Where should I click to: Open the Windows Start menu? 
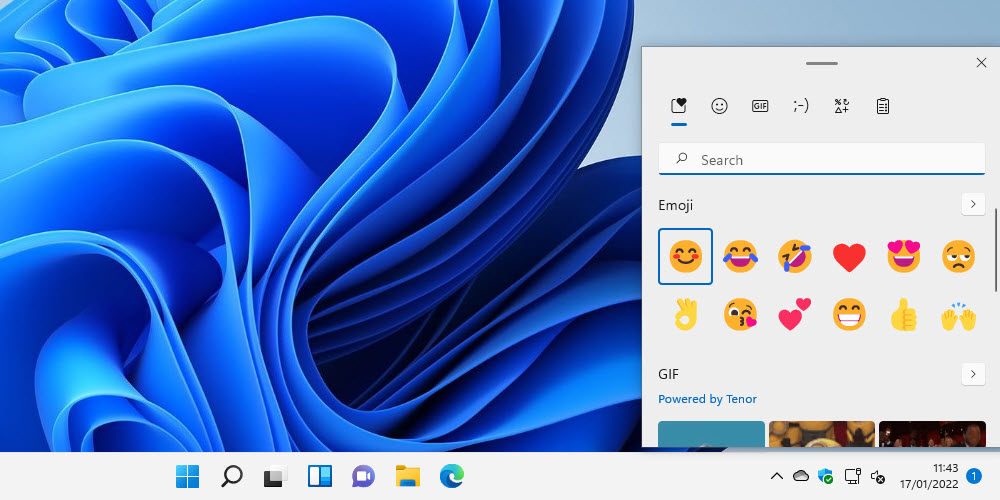[x=188, y=476]
